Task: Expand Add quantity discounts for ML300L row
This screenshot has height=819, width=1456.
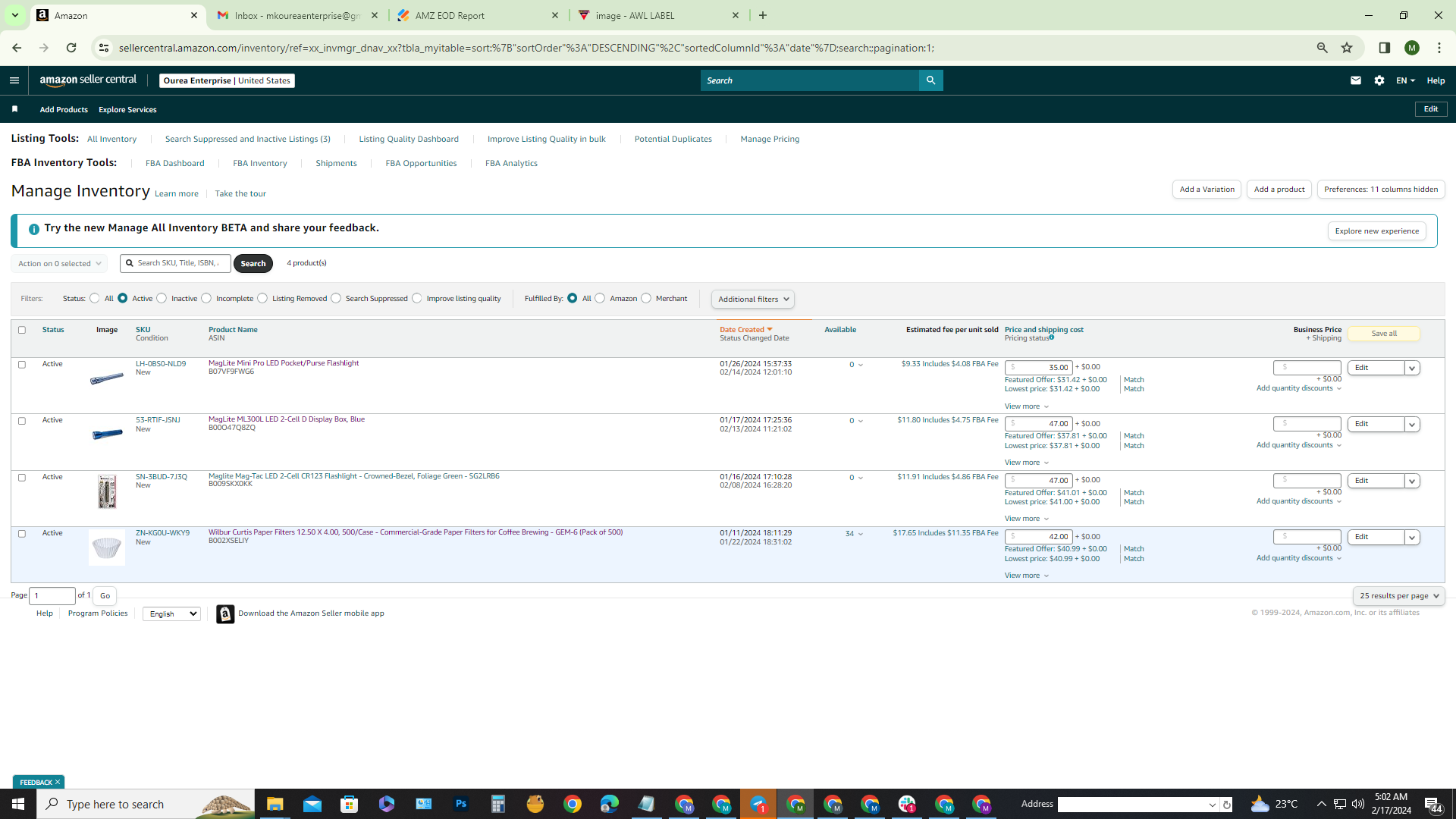Action: [x=1299, y=445]
